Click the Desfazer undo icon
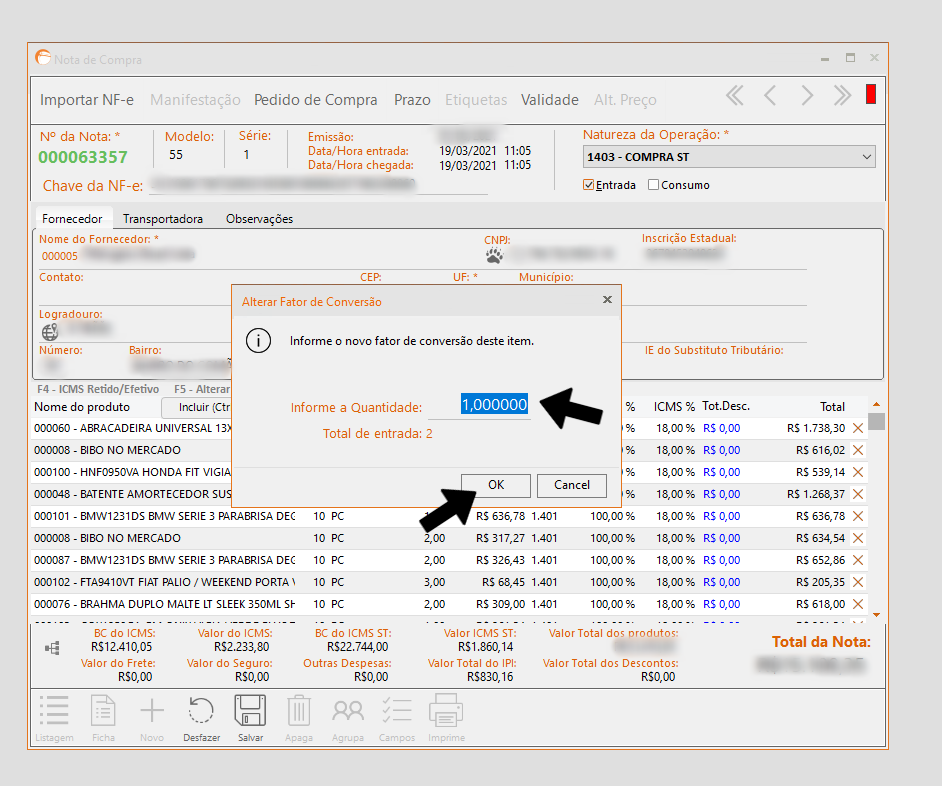Viewport: 942px width, 786px height. [x=201, y=710]
